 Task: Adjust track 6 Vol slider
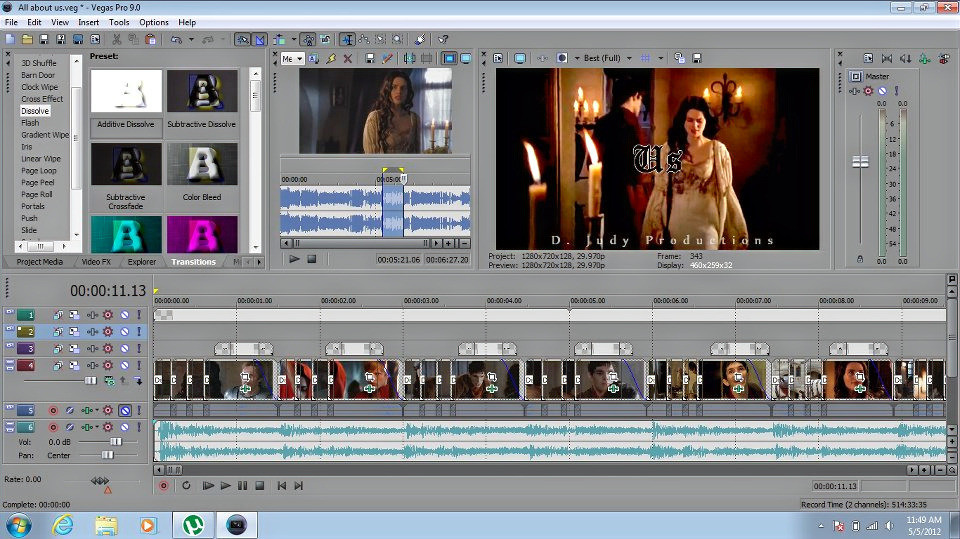click(116, 442)
